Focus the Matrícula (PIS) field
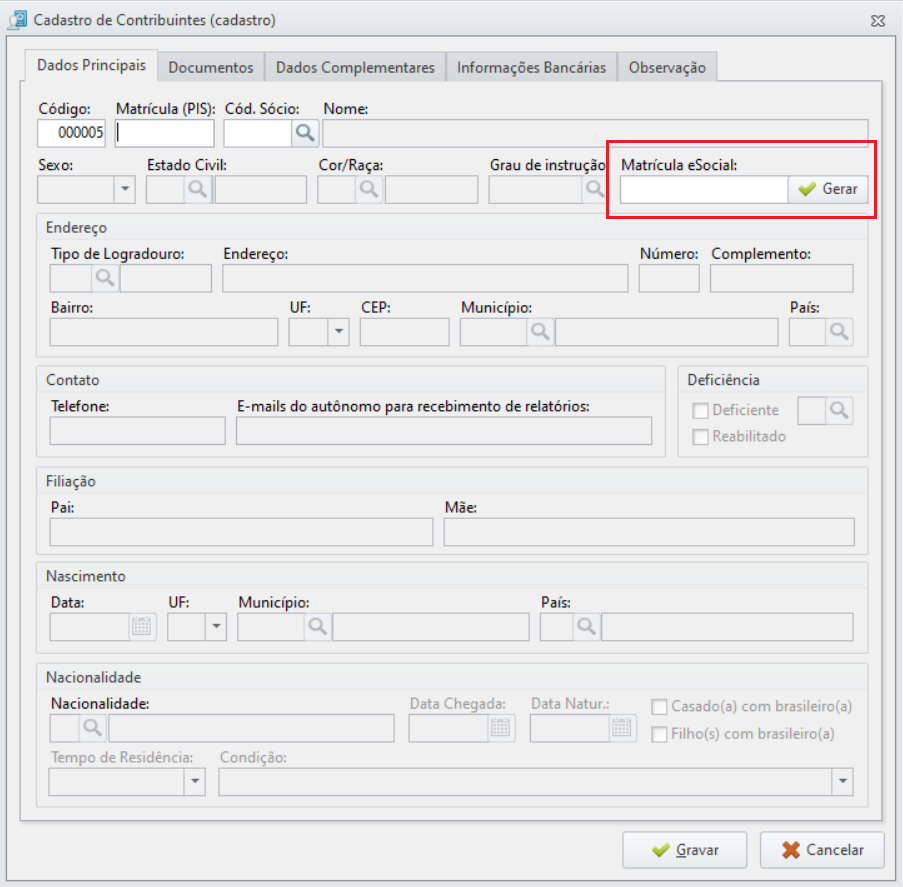 coord(164,133)
